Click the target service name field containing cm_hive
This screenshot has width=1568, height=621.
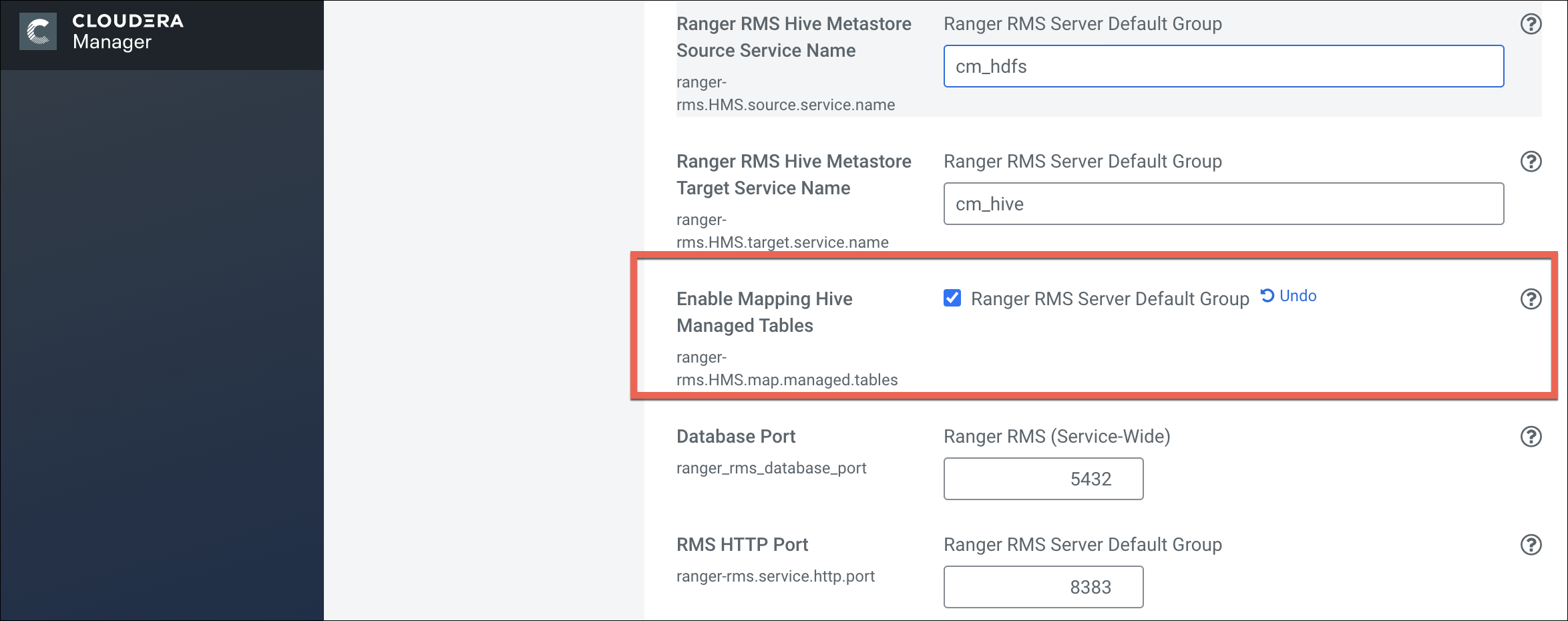tap(1223, 204)
